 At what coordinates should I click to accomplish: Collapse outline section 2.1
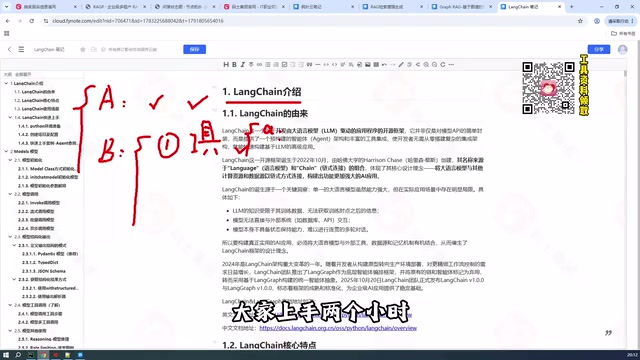pyautogui.click(x=10, y=160)
